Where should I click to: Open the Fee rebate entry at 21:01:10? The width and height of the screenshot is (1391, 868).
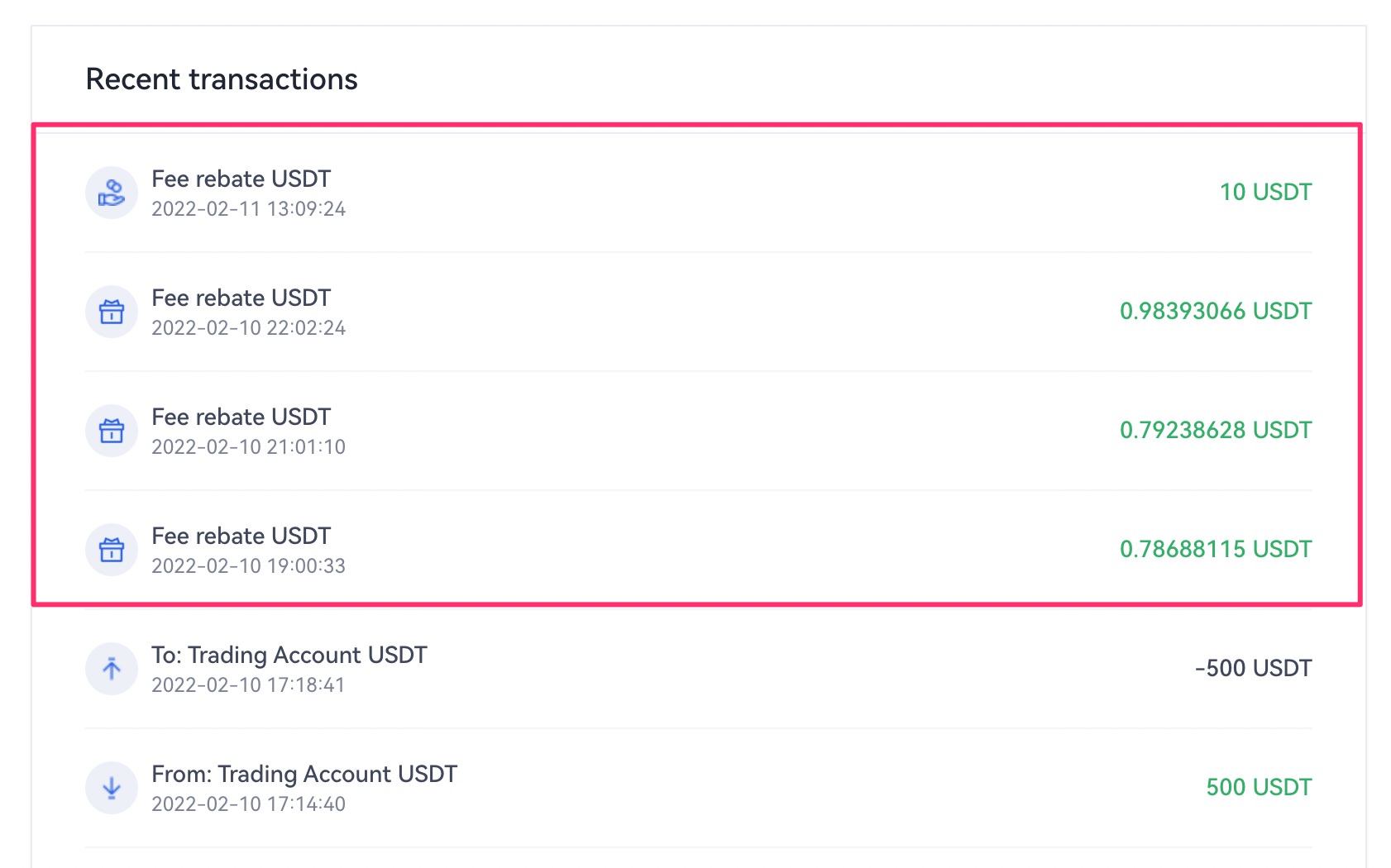pyautogui.click(x=241, y=417)
